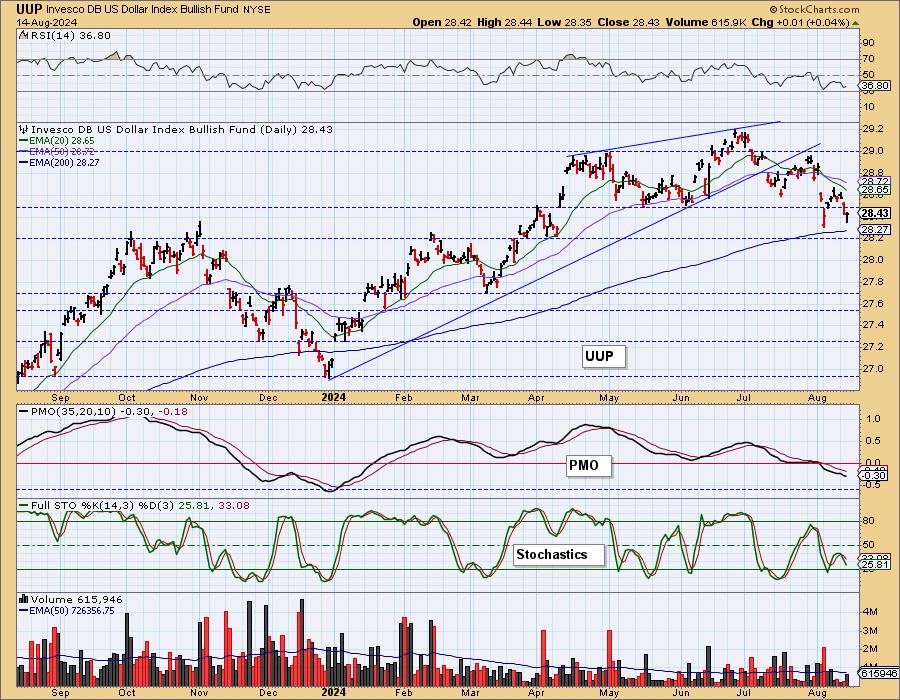Click the Volume 615,946 legend label
The width and height of the screenshot is (900, 700).
(76, 600)
